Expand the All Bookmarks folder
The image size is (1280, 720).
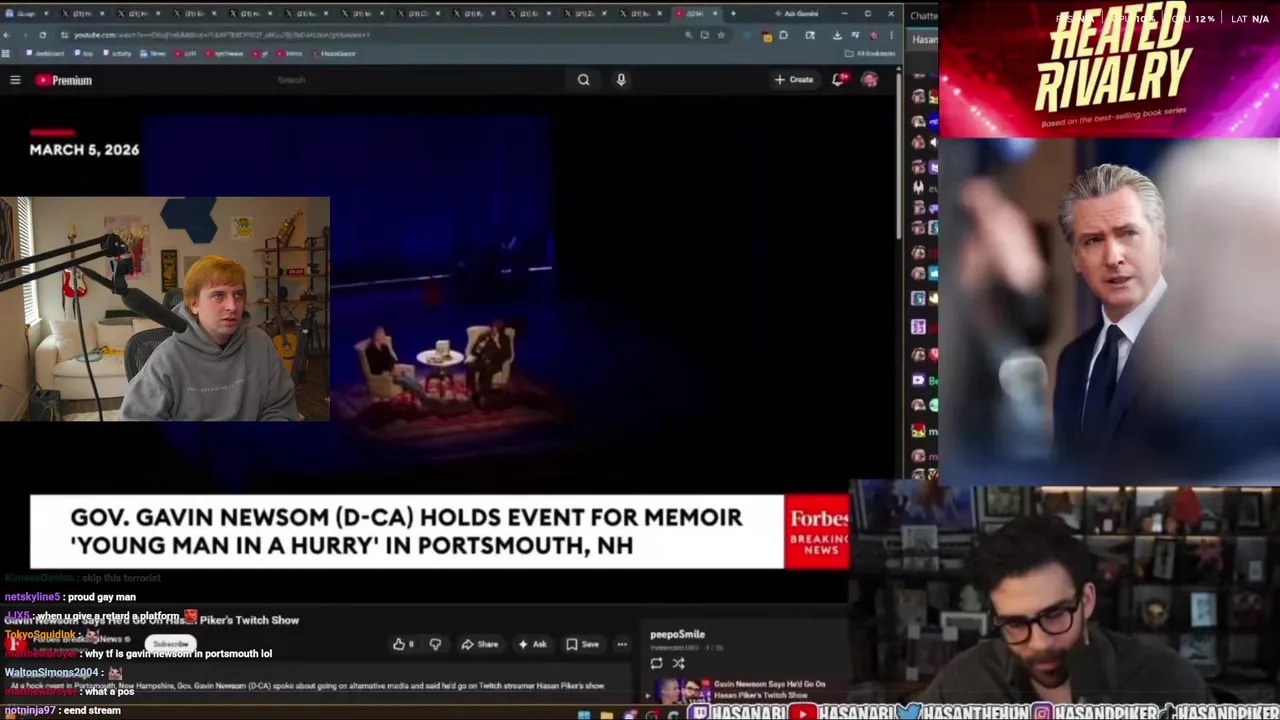pyautogui.click(x=870, y=54)
